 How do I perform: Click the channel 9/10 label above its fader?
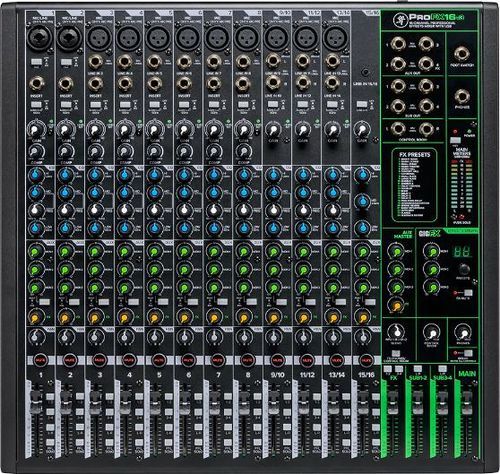pos(277,375)
